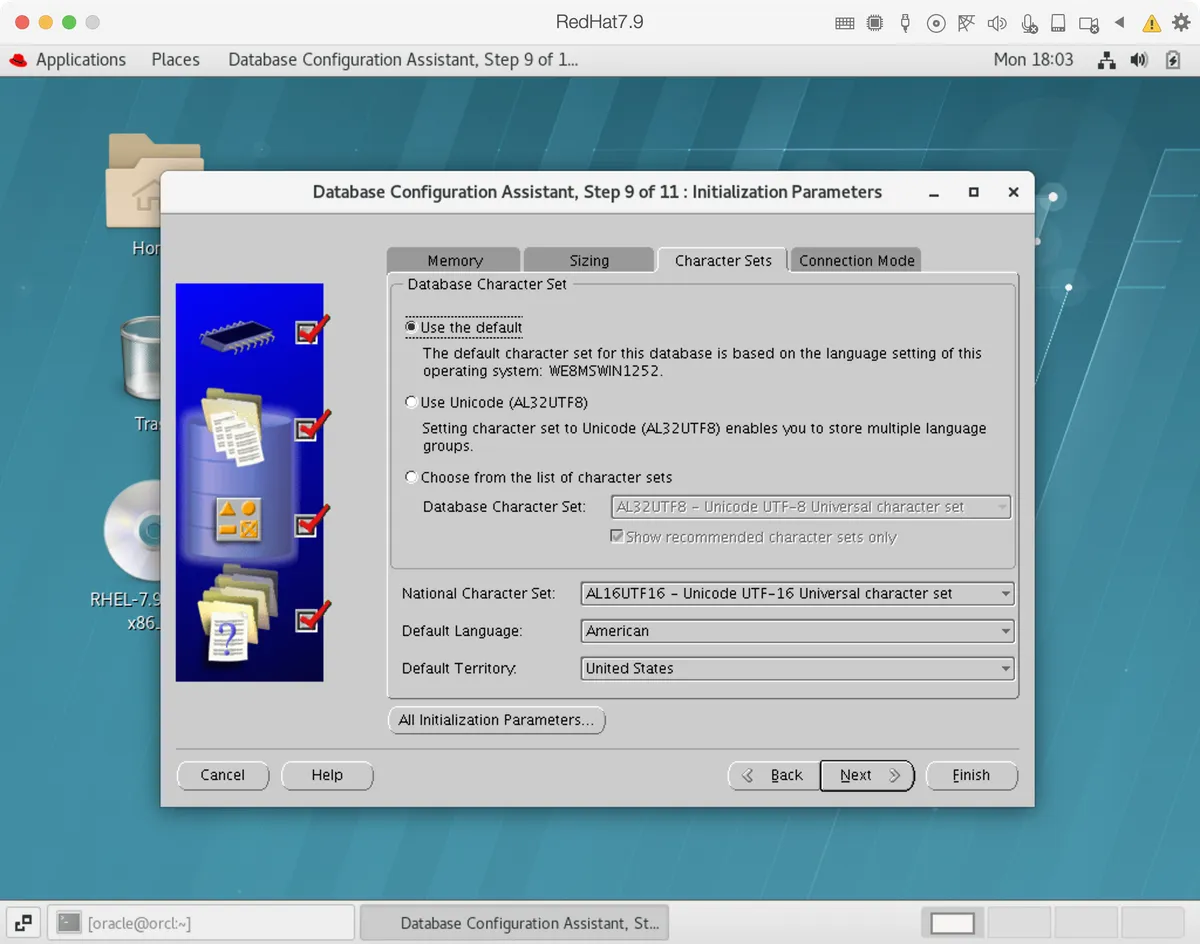Click the Finish button
This screenshot has width=1200, height=944.
971,775
